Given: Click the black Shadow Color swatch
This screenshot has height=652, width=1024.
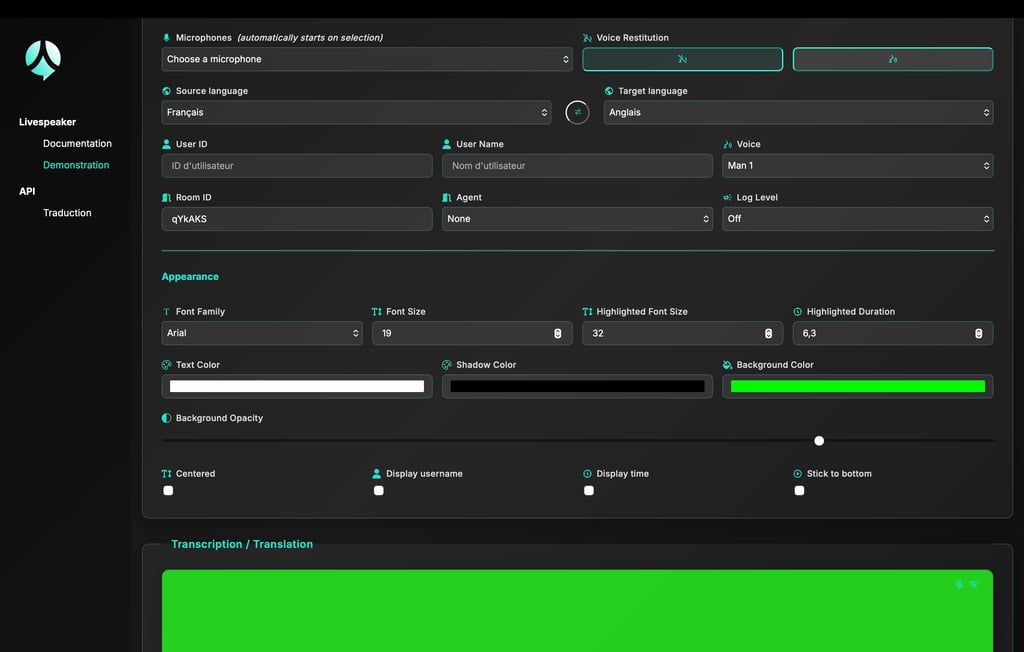Looking at the screenshot, I should point(577,386).
